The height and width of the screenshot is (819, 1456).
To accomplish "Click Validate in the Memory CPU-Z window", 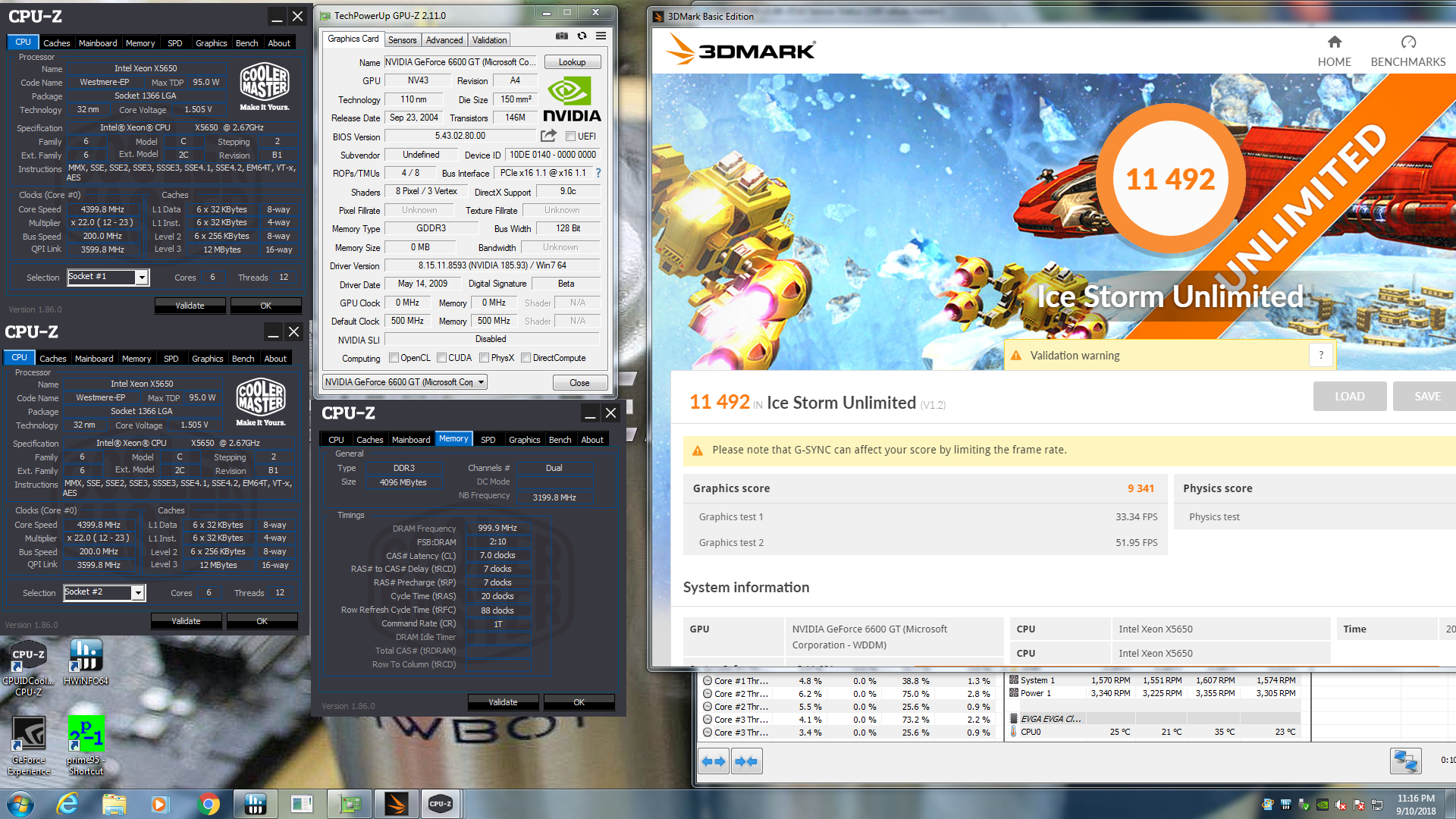I will click(504, 702).
